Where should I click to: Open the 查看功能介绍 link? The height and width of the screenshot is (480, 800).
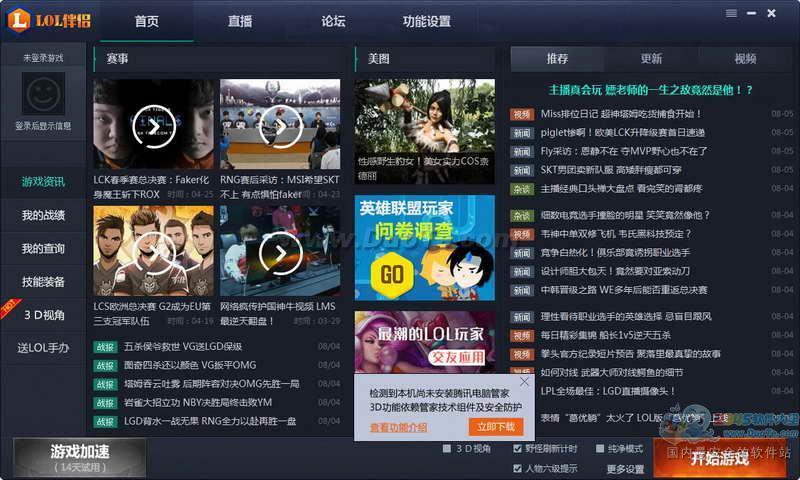[x=398, y=427]
